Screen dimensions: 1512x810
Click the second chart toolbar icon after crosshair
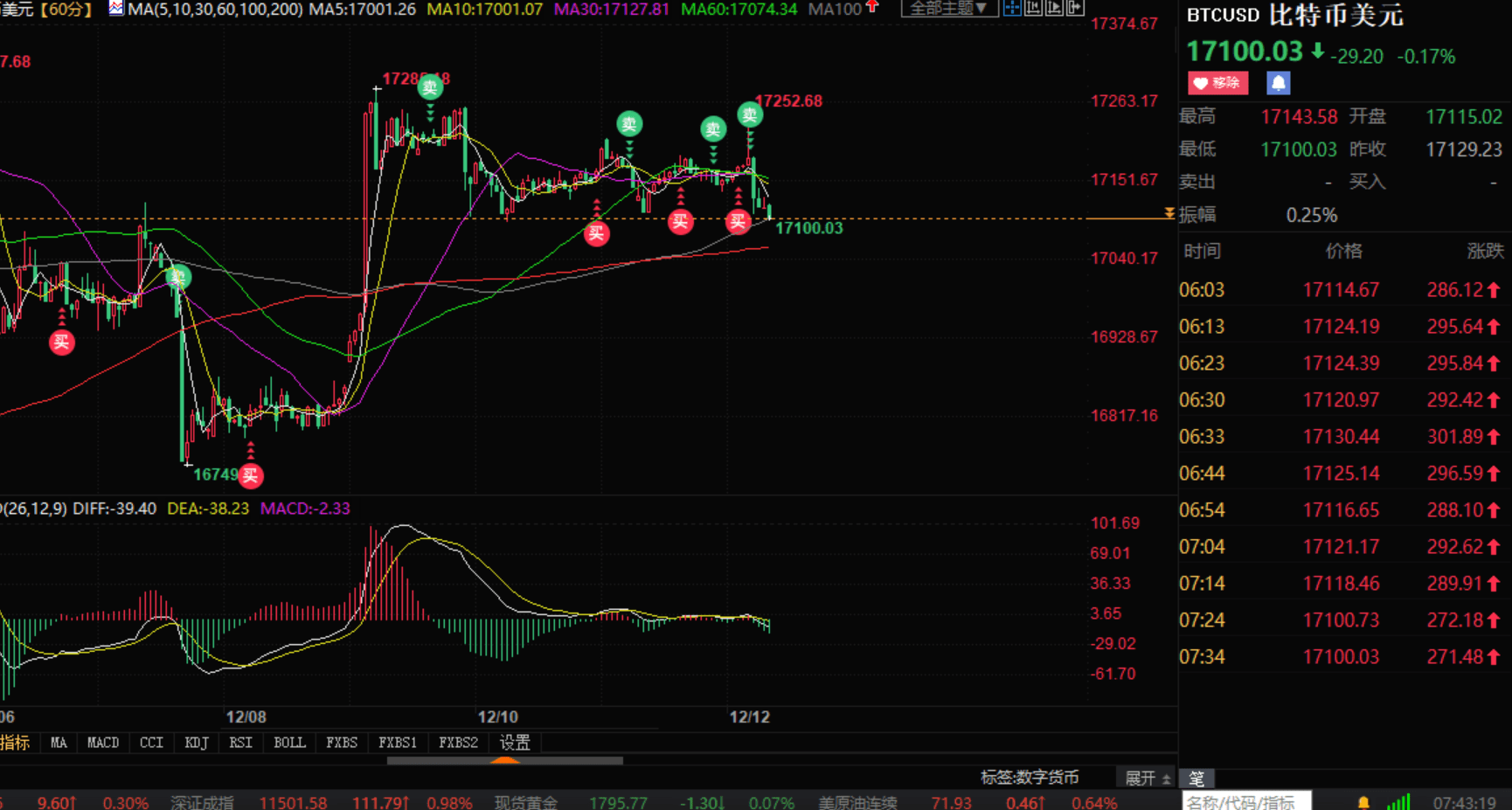pos(1033,8)
